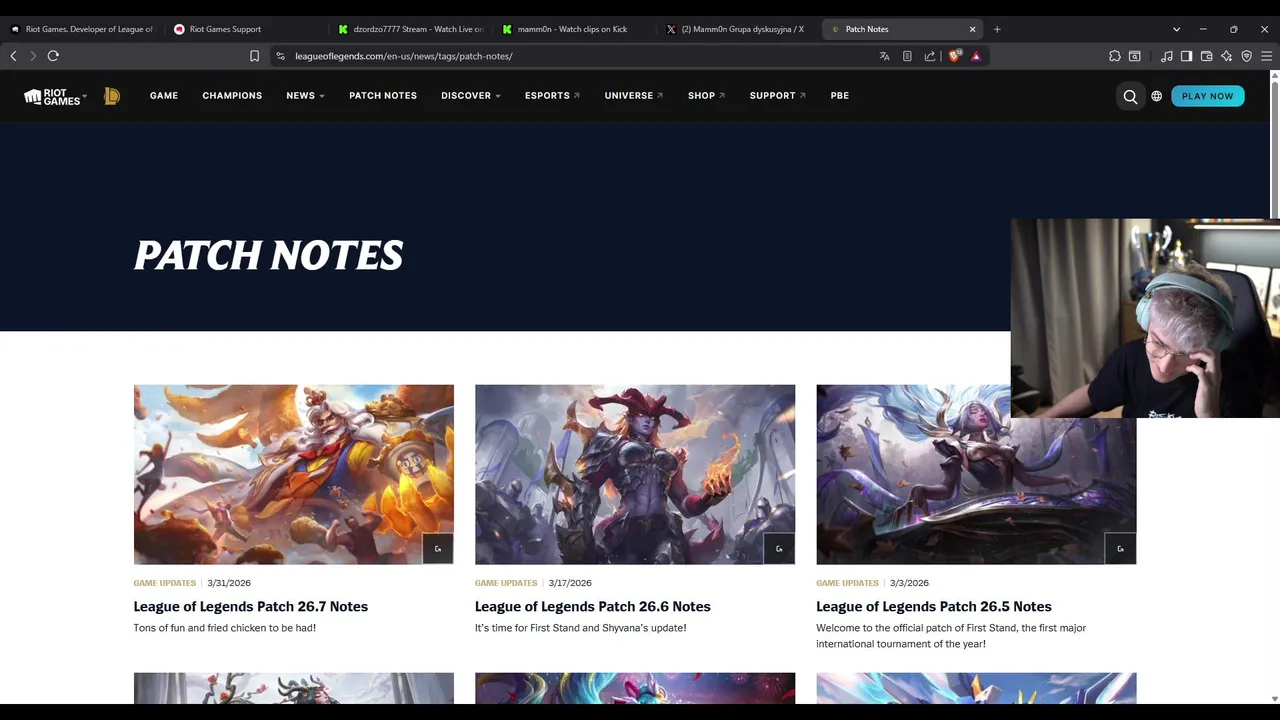Viewport: 1280px width, 720px height.
Task: Open the GAME nav item
Action: pos(164,96)
